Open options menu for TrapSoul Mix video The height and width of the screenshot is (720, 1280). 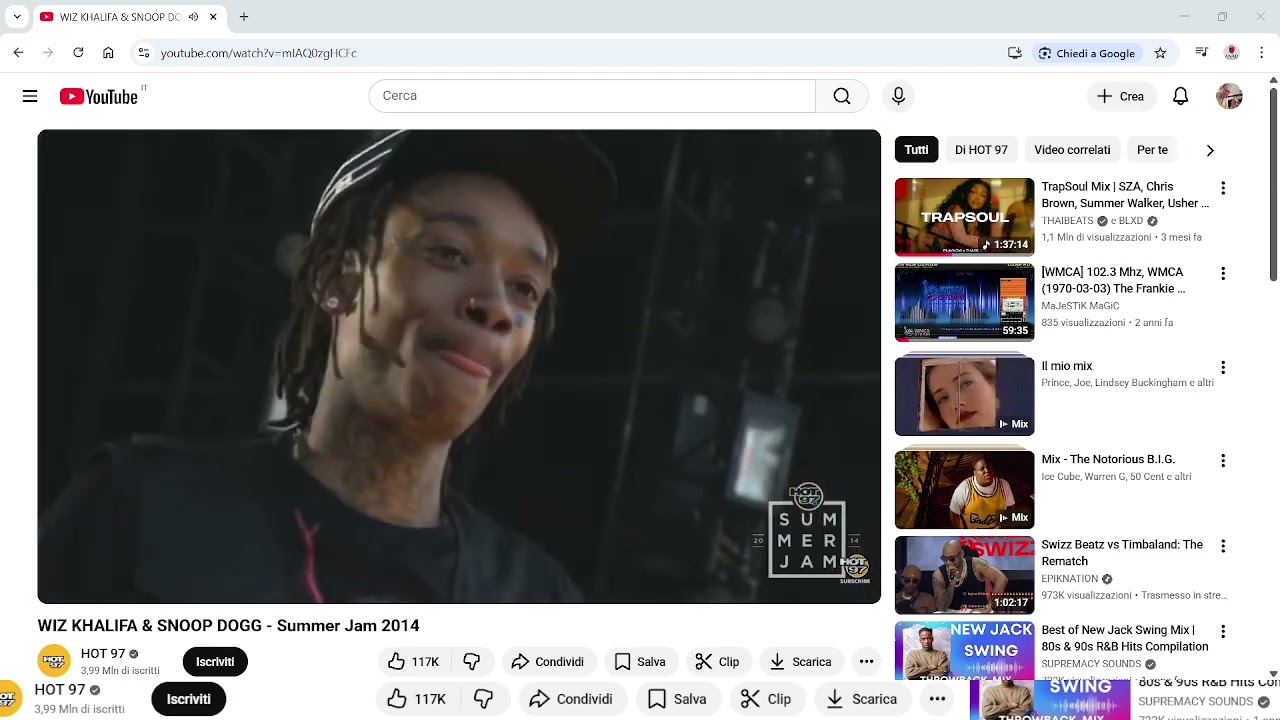(x=1222, y=188)
